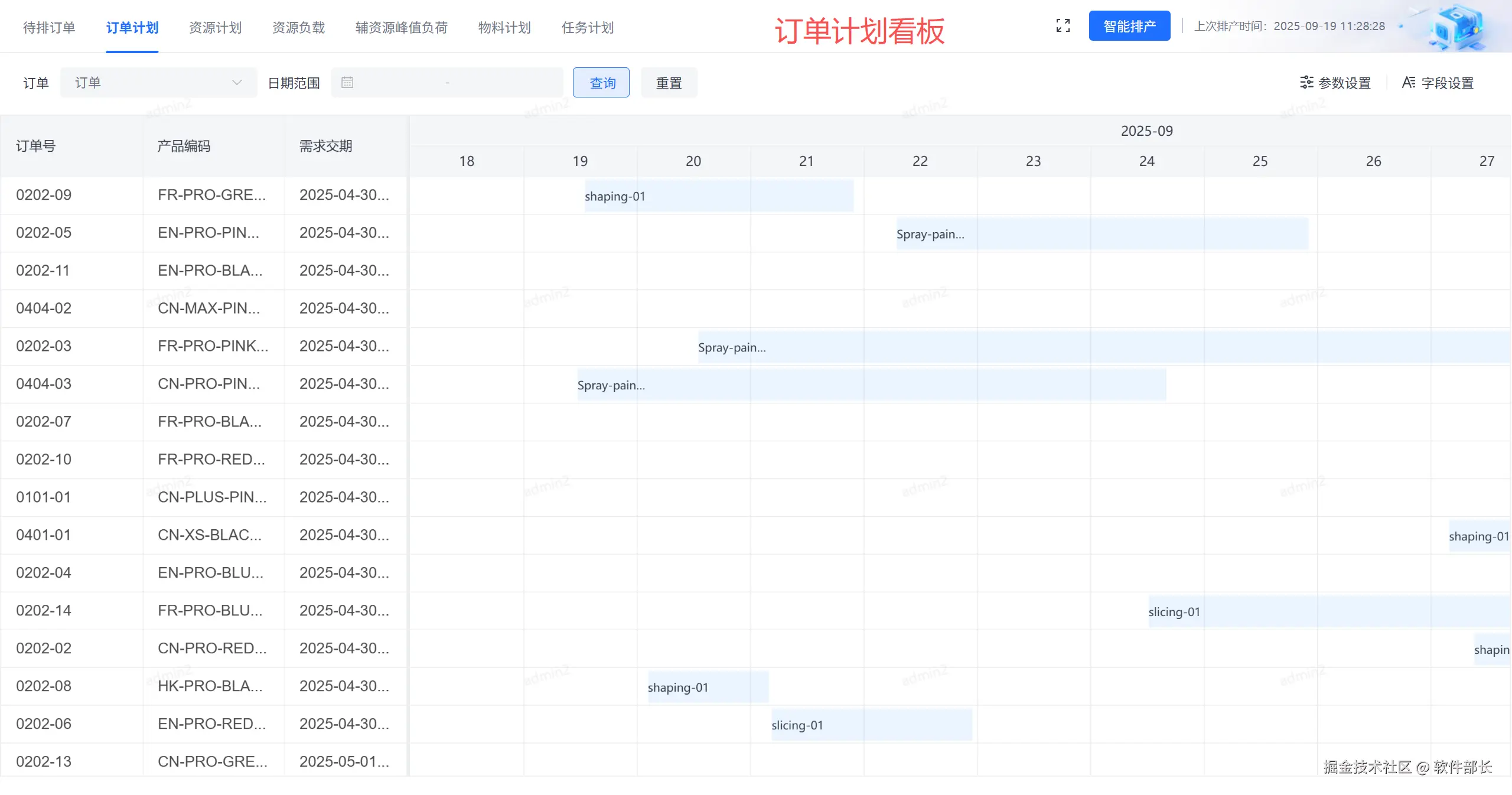Select the slicing-01 bar for order 0202-06
This screenshot has height=795, width=1512.
pyautogui.click(x=871, y=725)
